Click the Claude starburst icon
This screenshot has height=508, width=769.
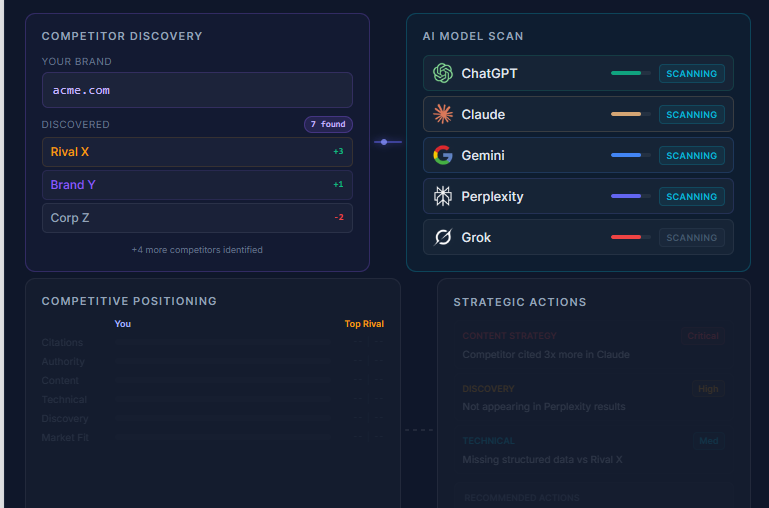click(x=443, y=114)
